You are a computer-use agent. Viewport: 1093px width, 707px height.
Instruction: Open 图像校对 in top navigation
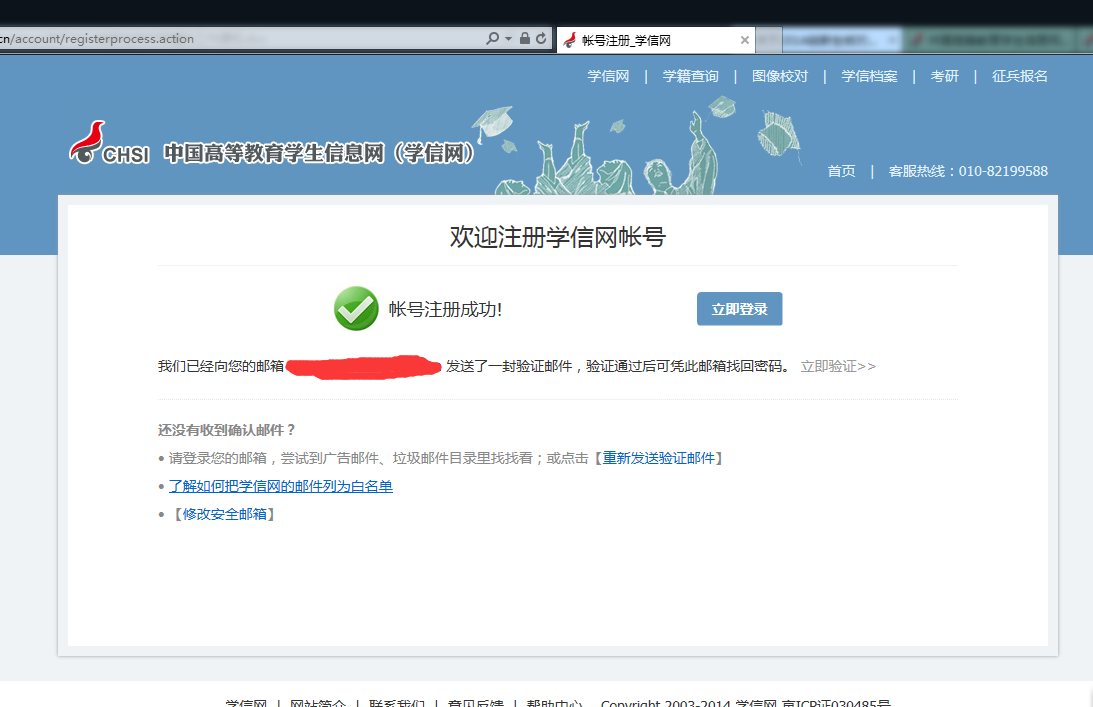click(x=779, y=76)
